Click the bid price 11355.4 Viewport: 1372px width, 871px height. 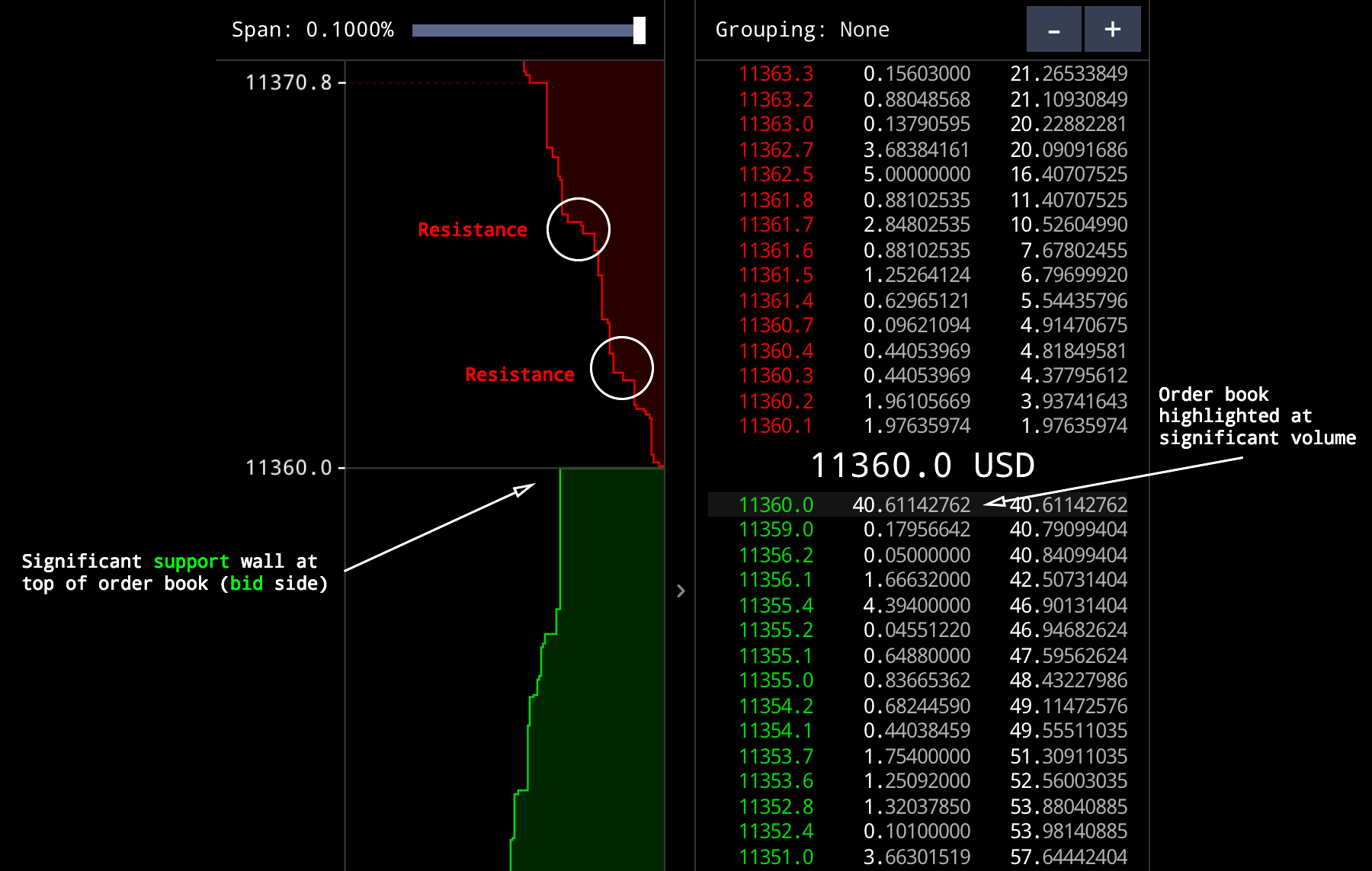[776, 605]
